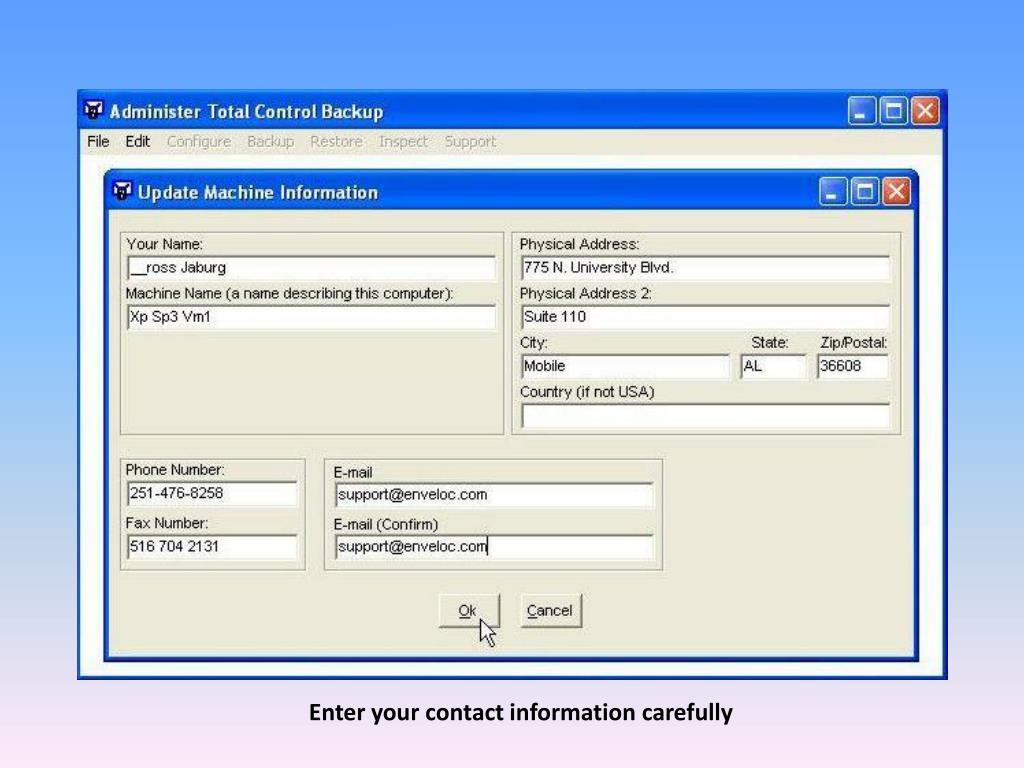
Task: Maximize the Administer Total Control Backup window
Action: point(893,110)
